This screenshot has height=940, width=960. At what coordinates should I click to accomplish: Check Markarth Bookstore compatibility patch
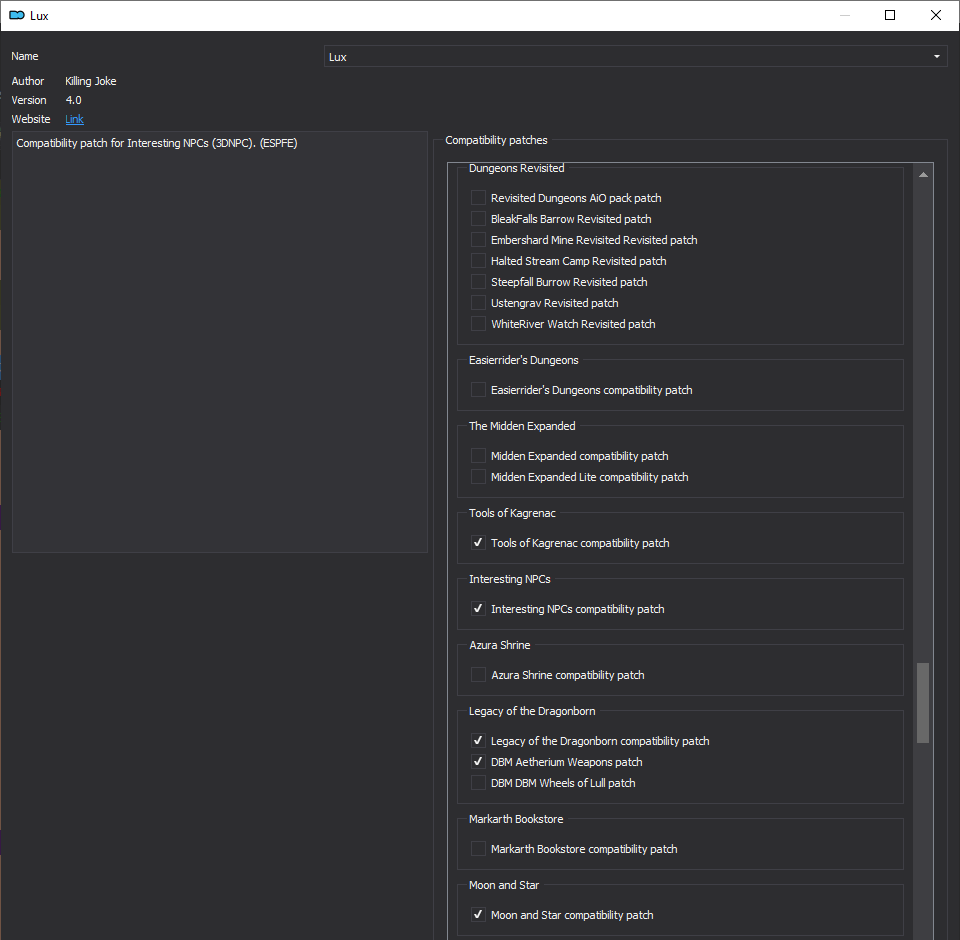click(x=479, y=849)
